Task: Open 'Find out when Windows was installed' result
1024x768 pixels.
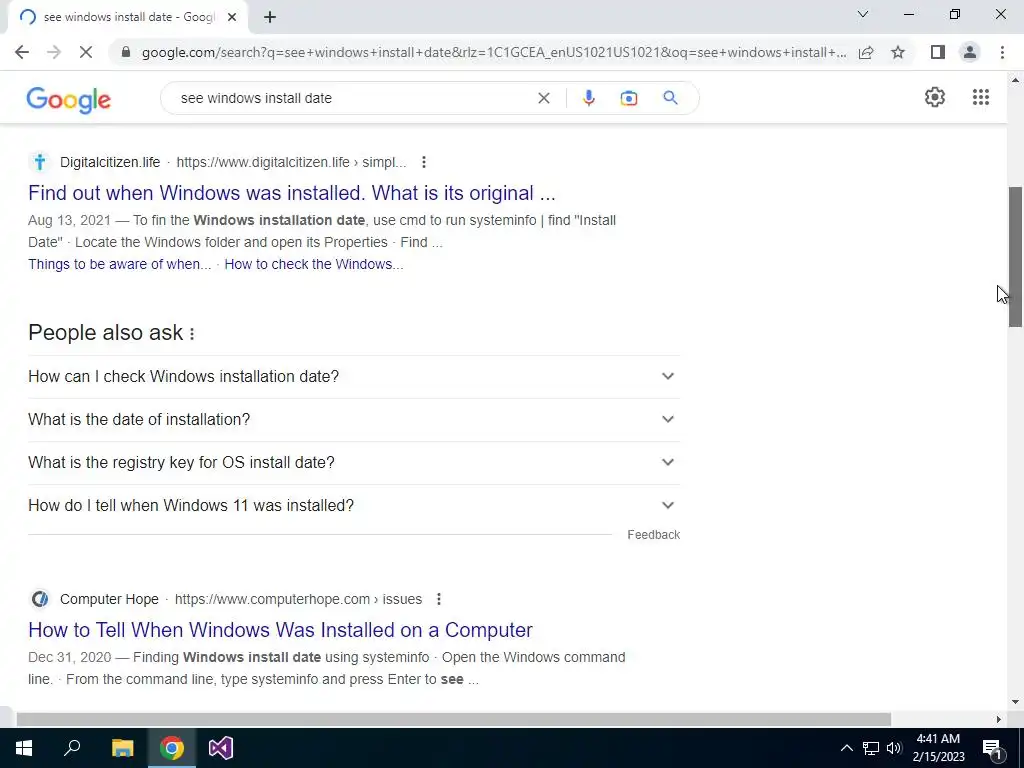Action: (x=292, y=193)
